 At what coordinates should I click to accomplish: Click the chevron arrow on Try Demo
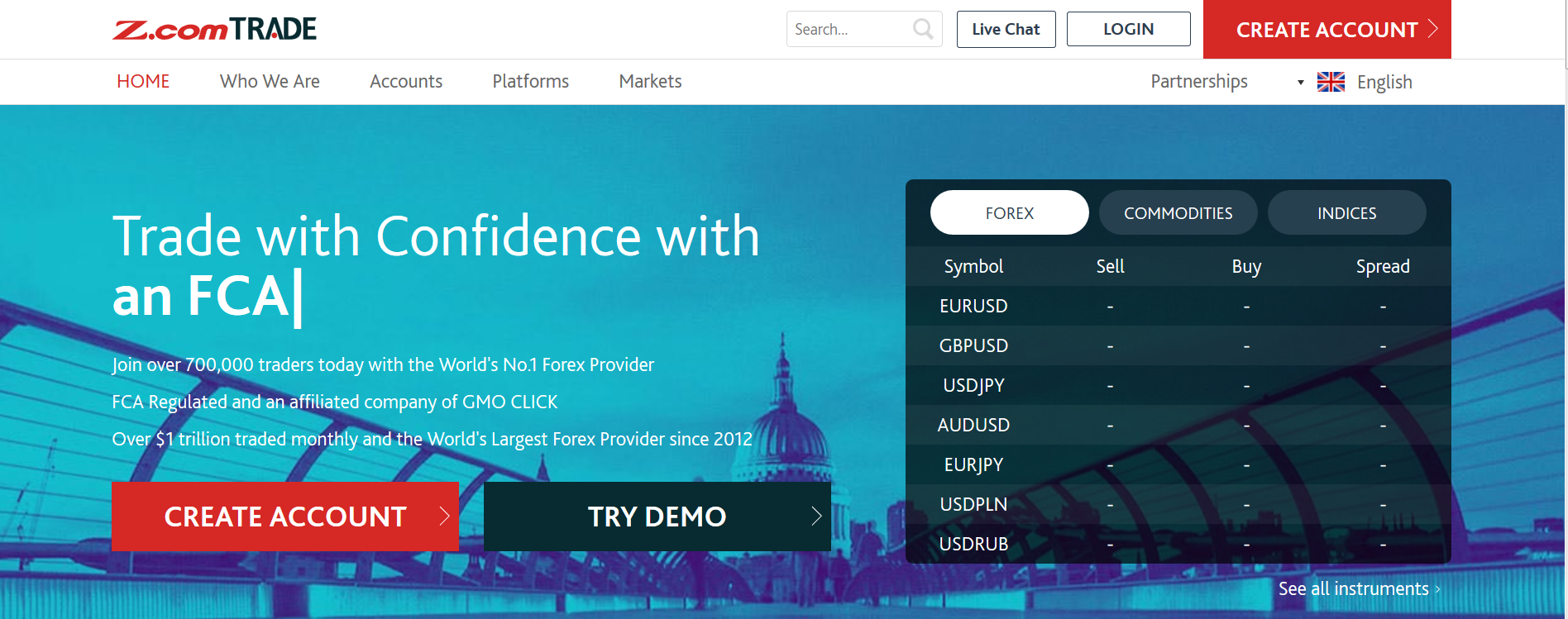coord(816,517)
